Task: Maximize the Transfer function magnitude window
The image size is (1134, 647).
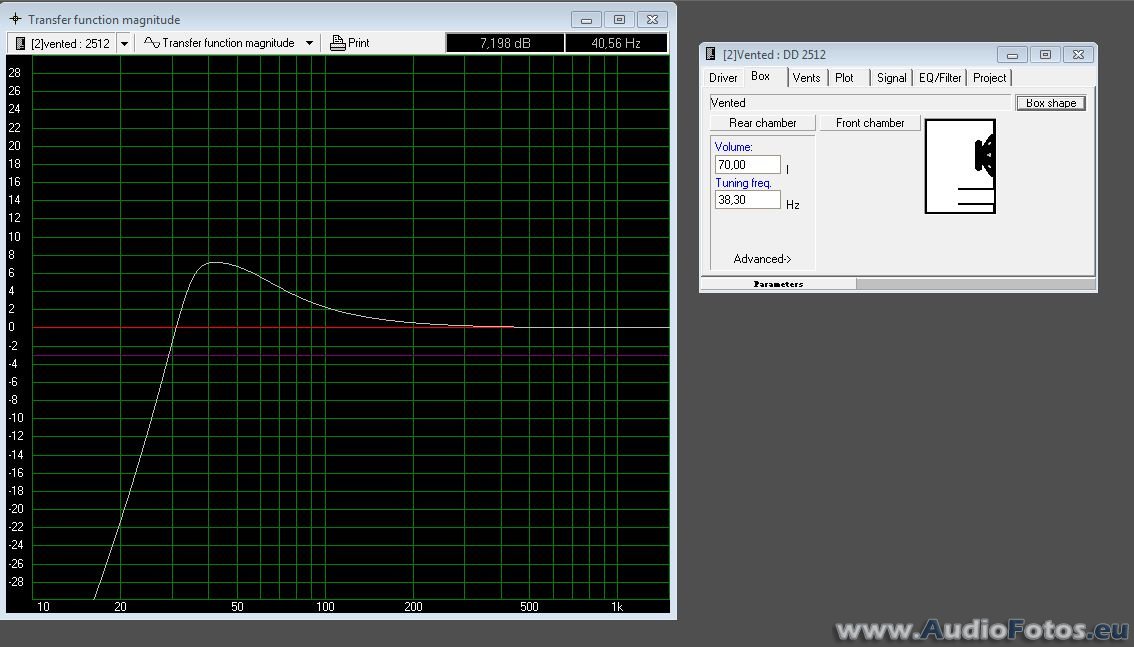Action: point(619,20)
